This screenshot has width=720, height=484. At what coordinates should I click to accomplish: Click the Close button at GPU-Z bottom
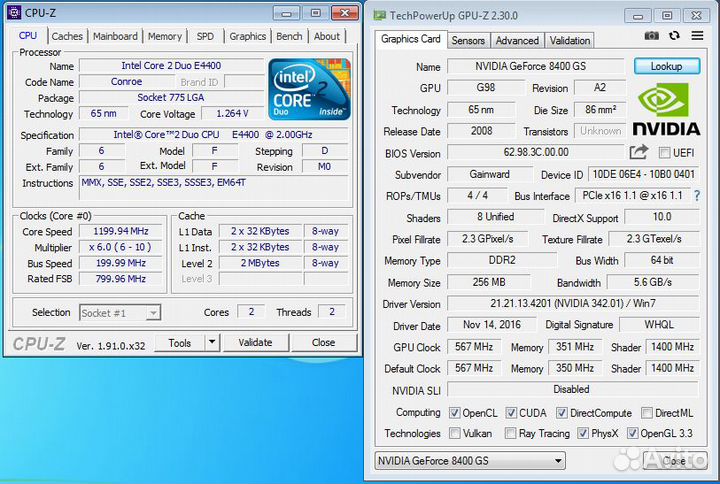[674, 461]
